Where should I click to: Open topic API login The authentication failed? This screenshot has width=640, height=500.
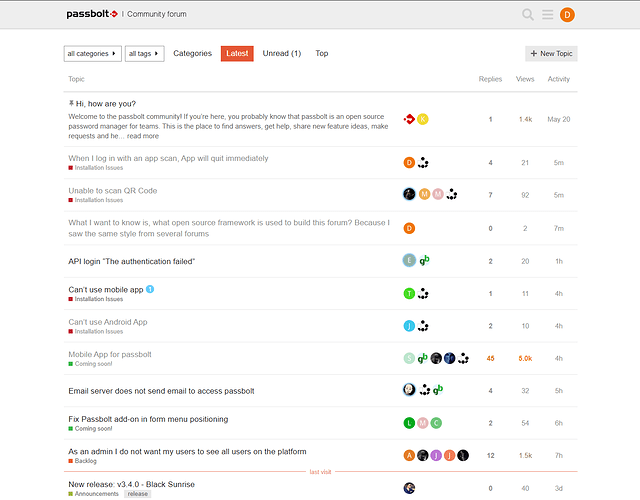click(131, 261)
